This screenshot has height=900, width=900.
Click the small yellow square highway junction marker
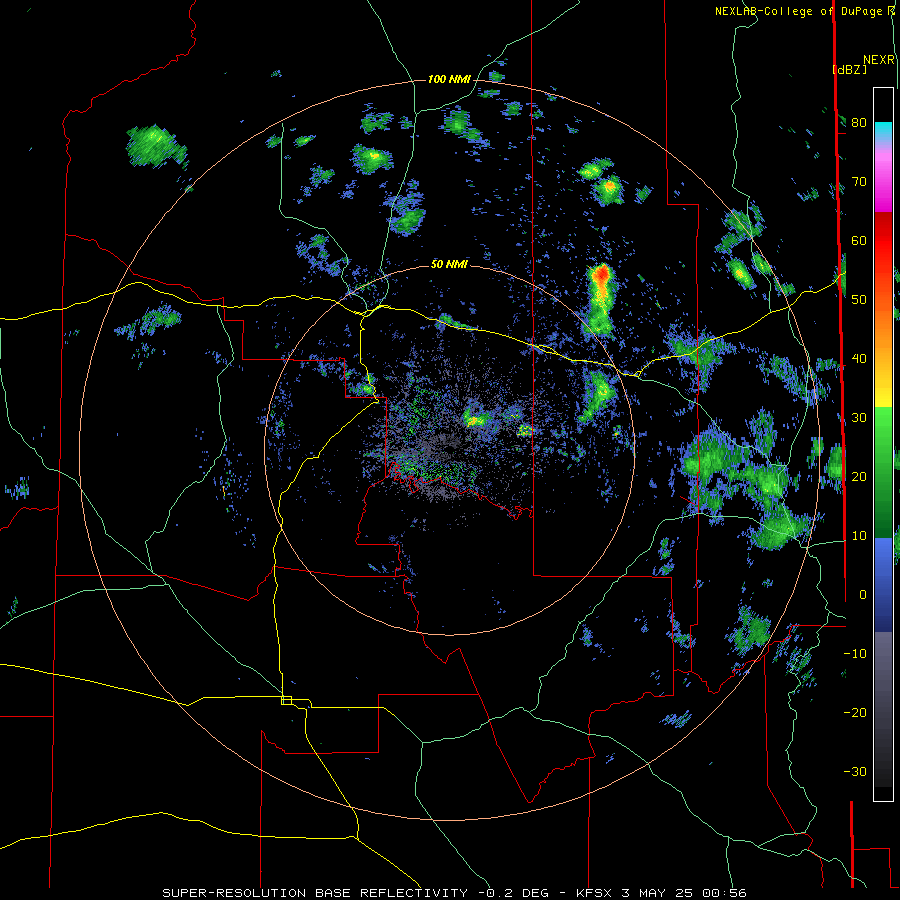tap(286, 700)
